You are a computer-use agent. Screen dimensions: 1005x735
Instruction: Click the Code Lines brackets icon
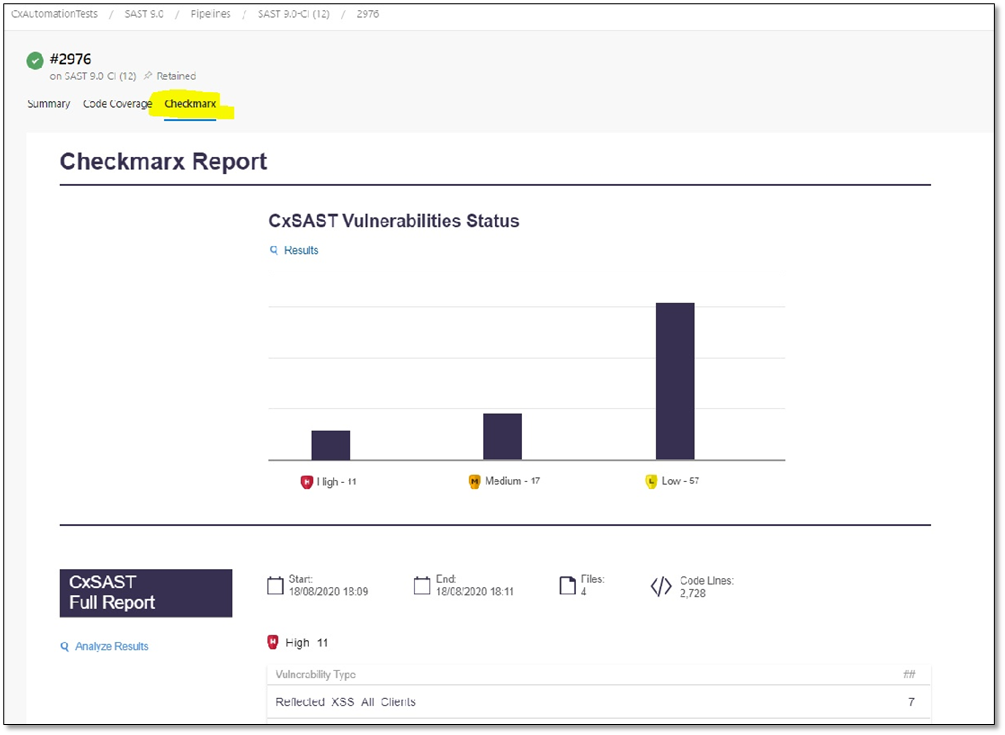[661, 586]
